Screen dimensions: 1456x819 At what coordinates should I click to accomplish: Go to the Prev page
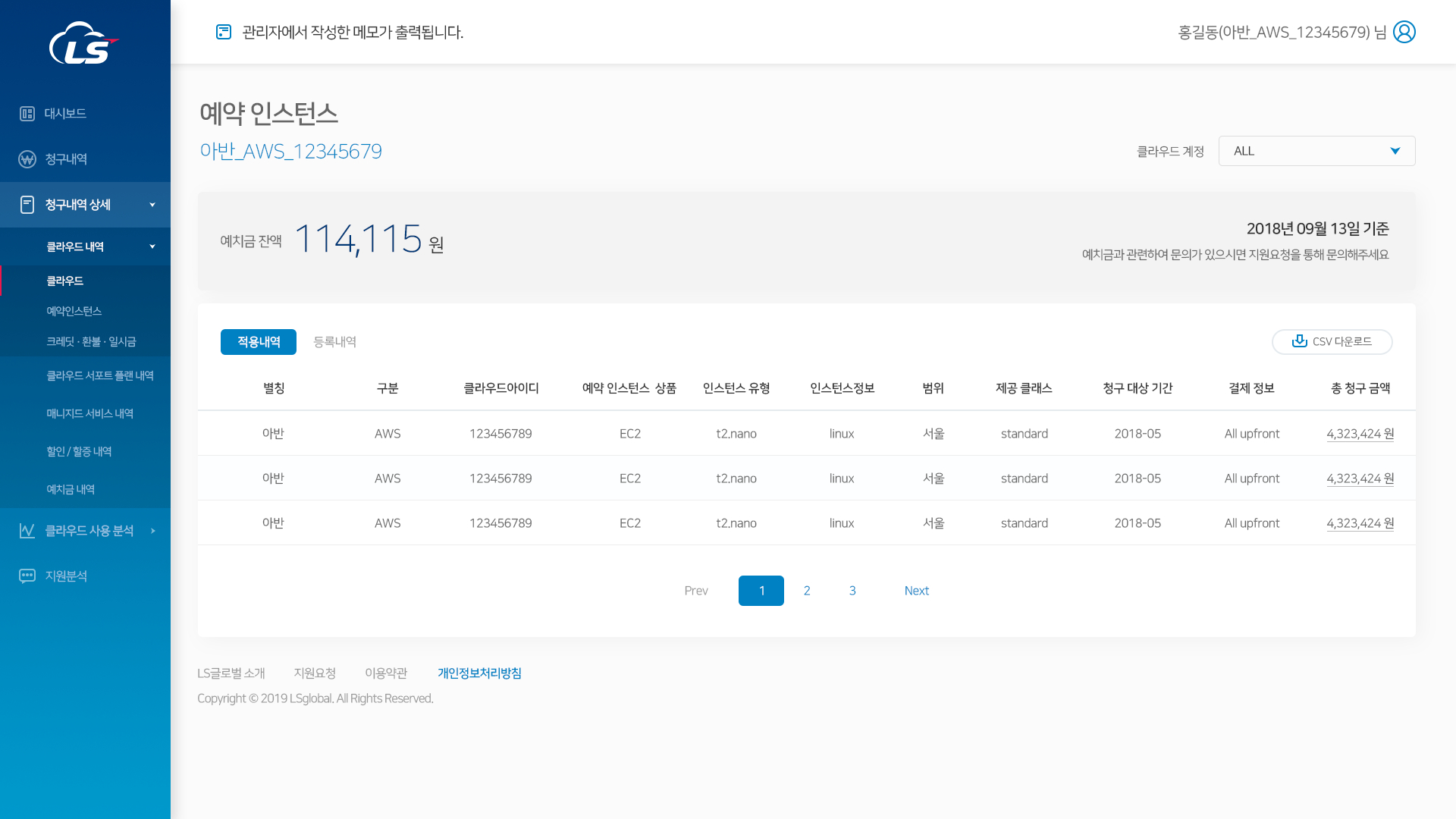696,591
